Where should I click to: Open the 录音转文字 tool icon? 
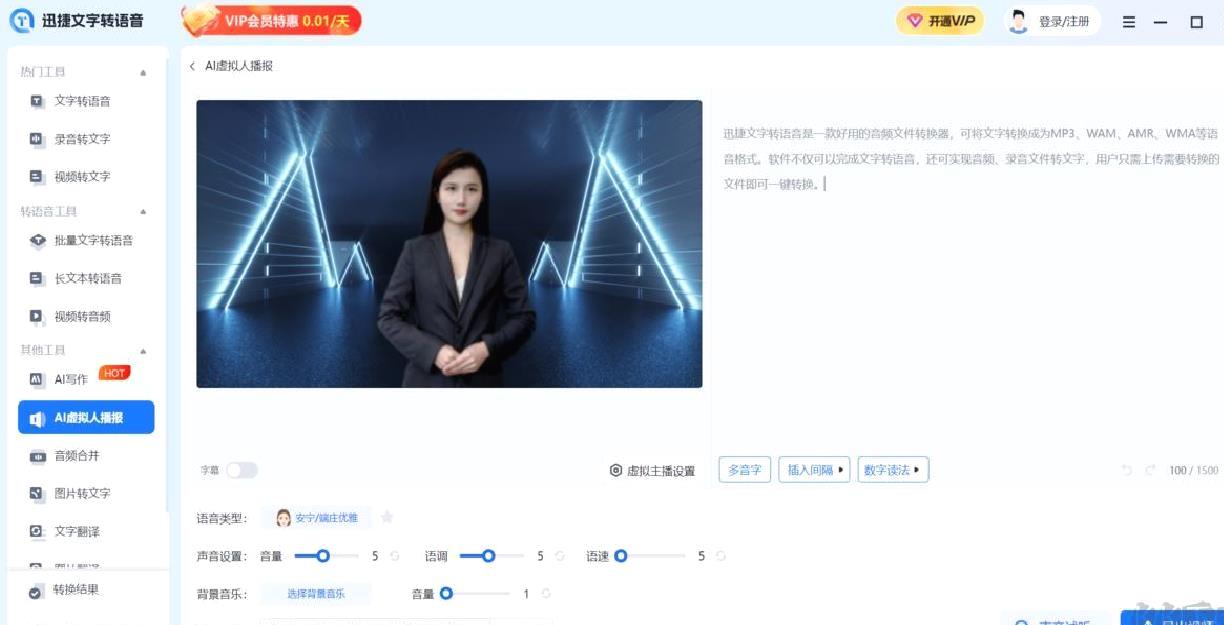37,139
